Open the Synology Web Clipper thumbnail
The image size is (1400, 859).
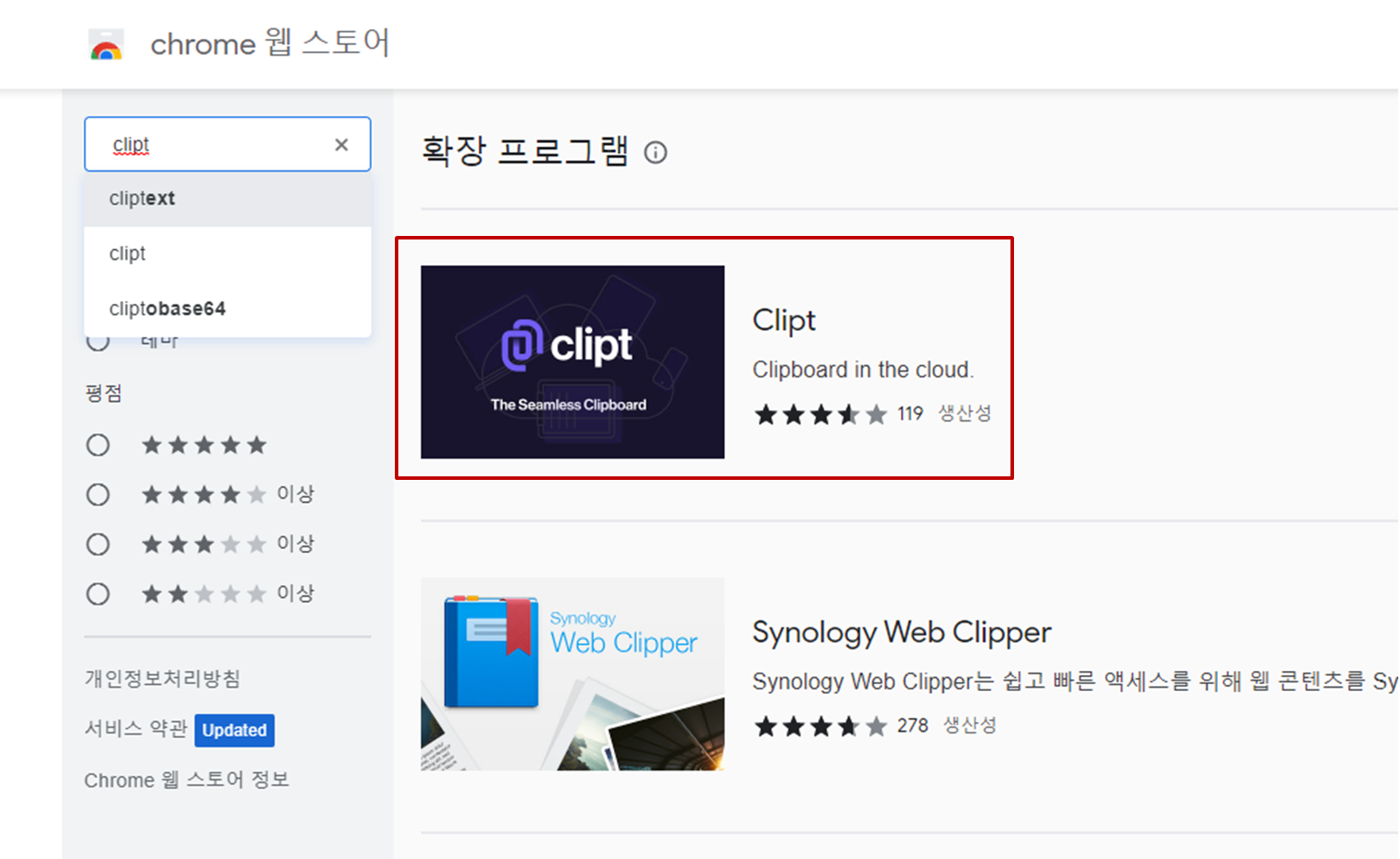572,674
